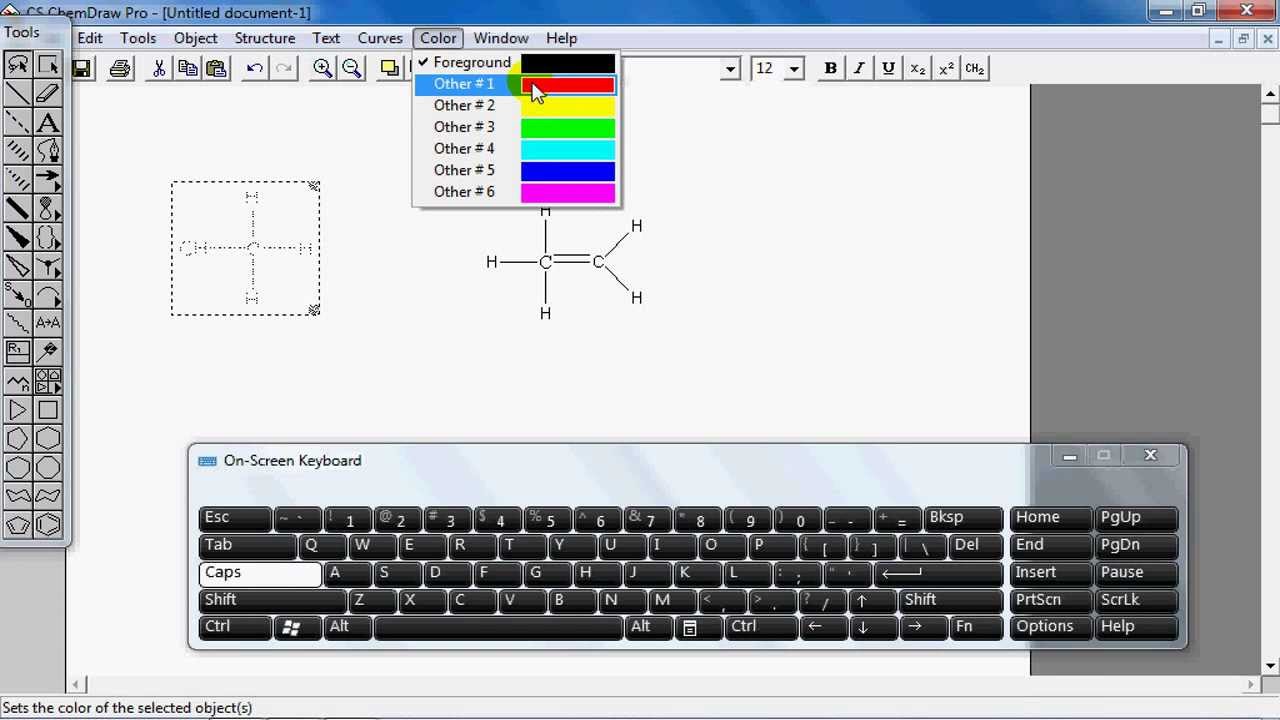Select the Atom-to-Atom mapping tool
This screenshot has height=720, width=1280.
pyautogui.click(x=47, y=323)
